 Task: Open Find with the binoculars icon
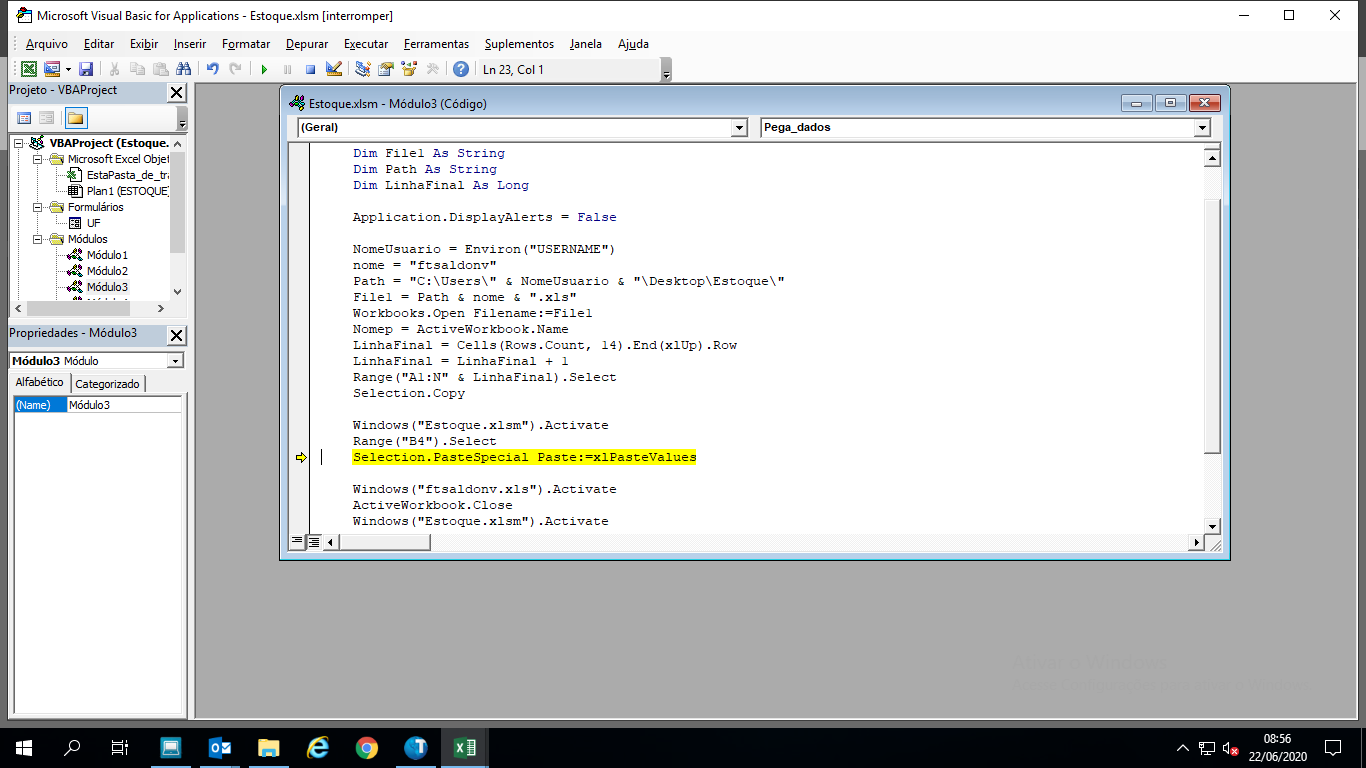(x=183, y=69)
